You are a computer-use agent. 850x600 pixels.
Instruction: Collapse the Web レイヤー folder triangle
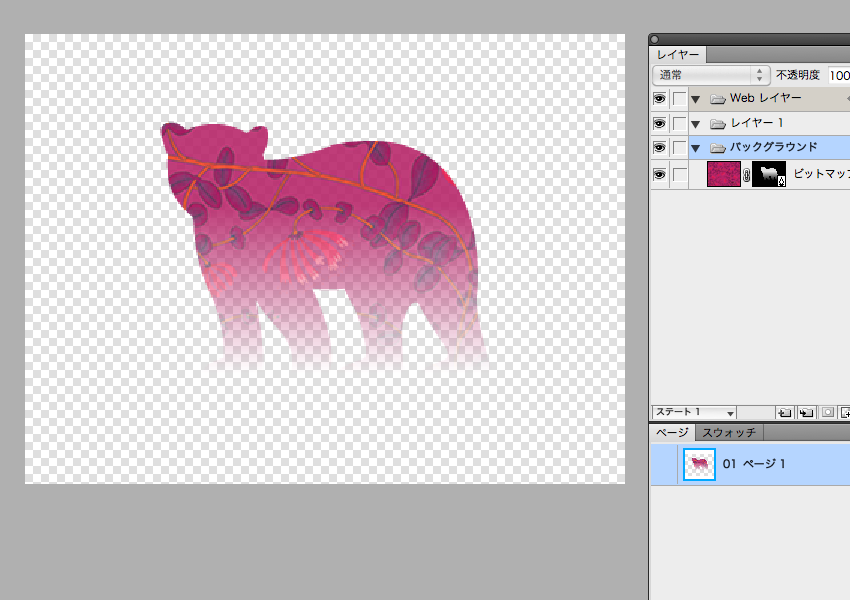click(x=696, y=99)
